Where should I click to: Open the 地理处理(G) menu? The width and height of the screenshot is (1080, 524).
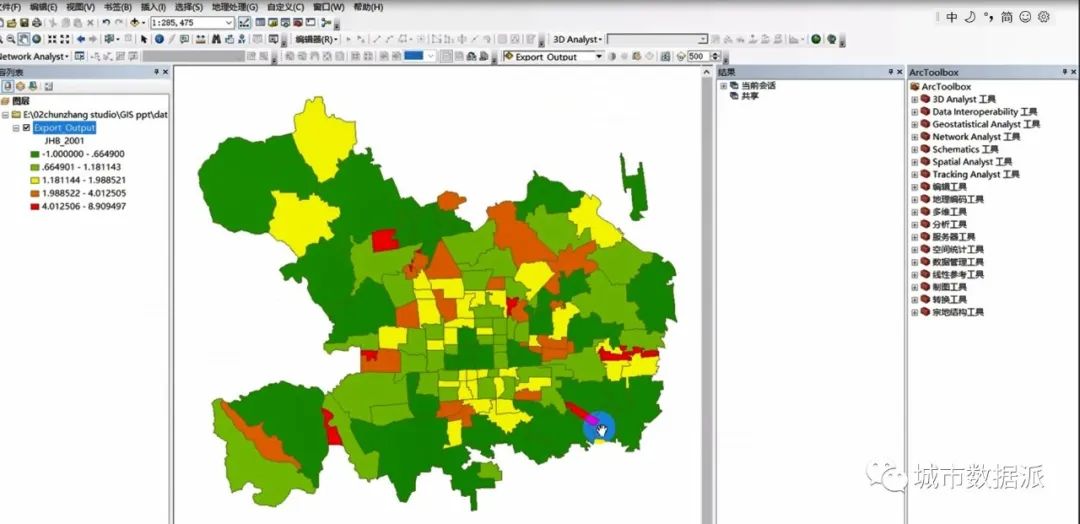234,7
